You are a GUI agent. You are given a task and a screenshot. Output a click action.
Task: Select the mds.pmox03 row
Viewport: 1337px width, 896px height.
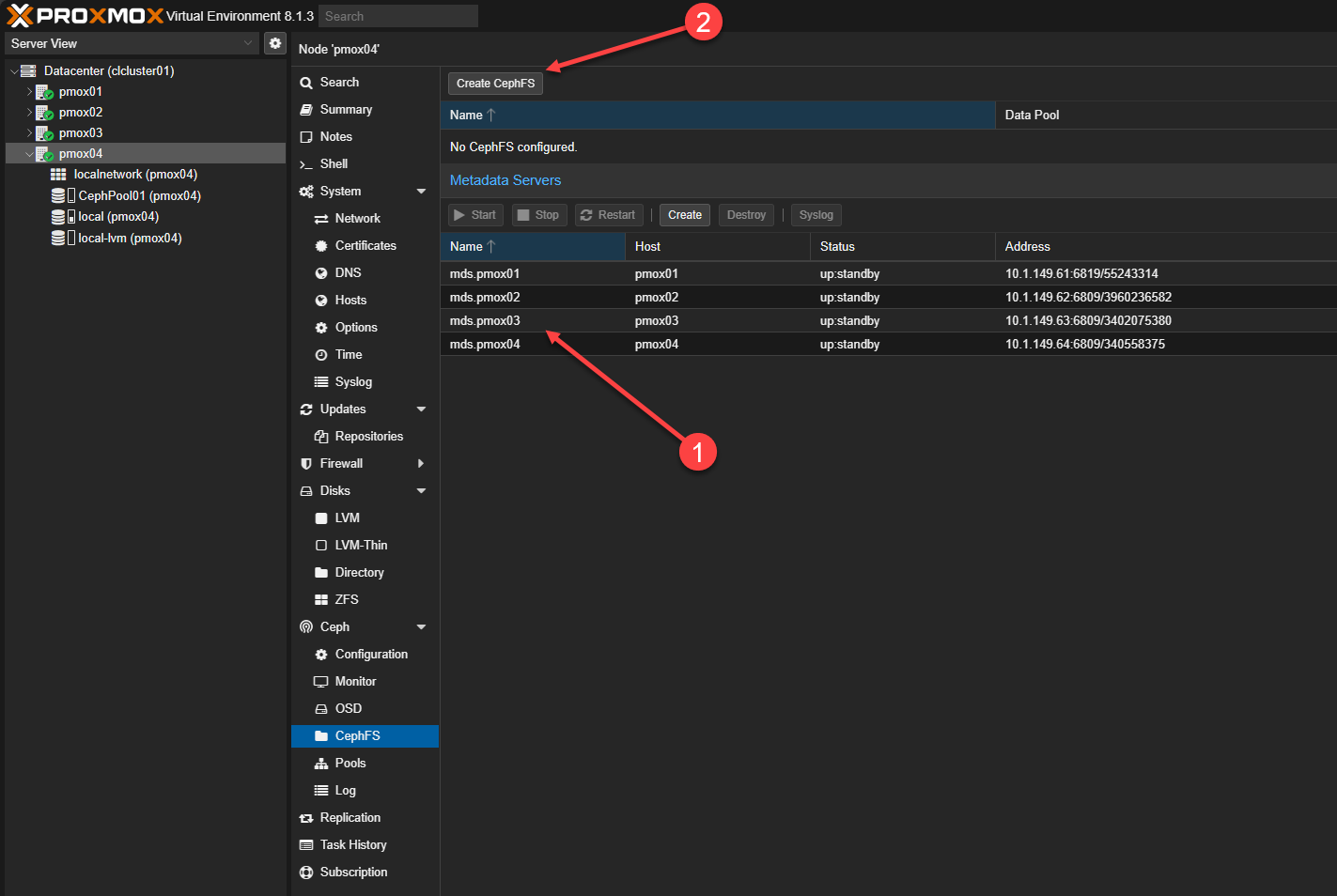889,321
